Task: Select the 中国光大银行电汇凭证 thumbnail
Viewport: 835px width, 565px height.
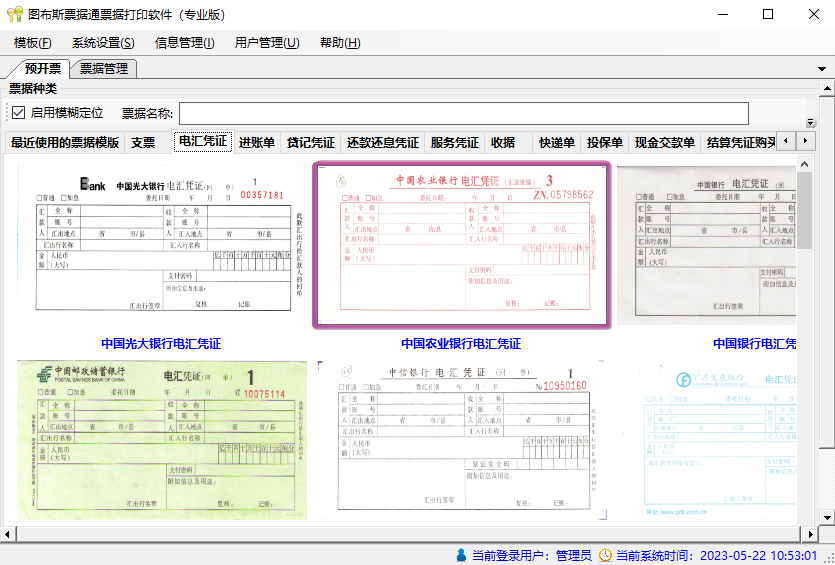Action: click(x=160, y=244)
